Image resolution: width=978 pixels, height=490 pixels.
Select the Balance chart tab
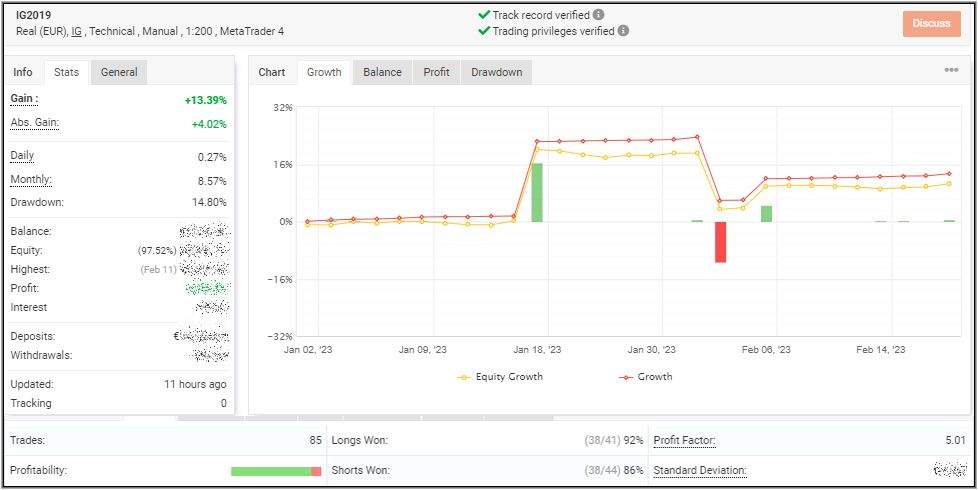382,72
